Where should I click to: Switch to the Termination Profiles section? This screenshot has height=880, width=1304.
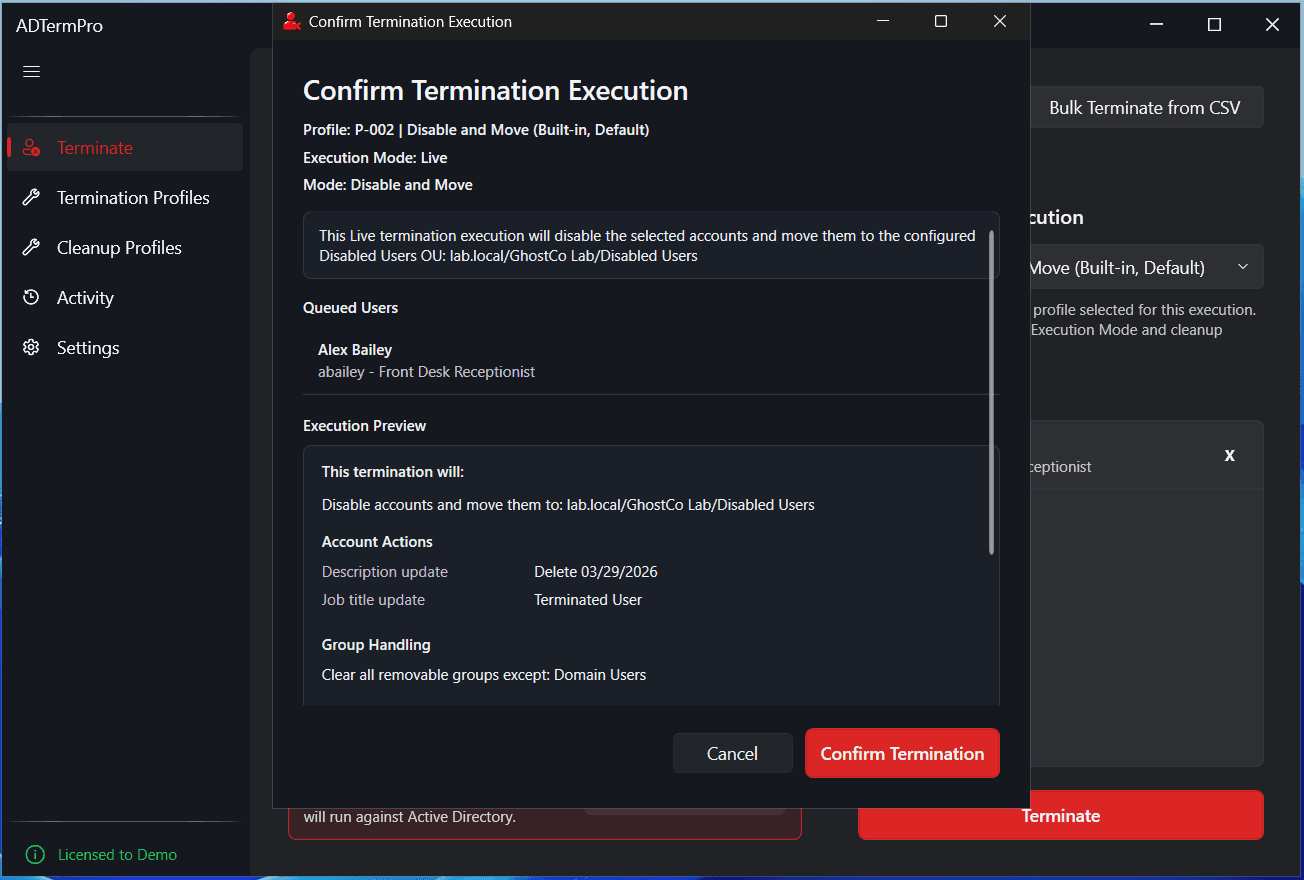131,197
